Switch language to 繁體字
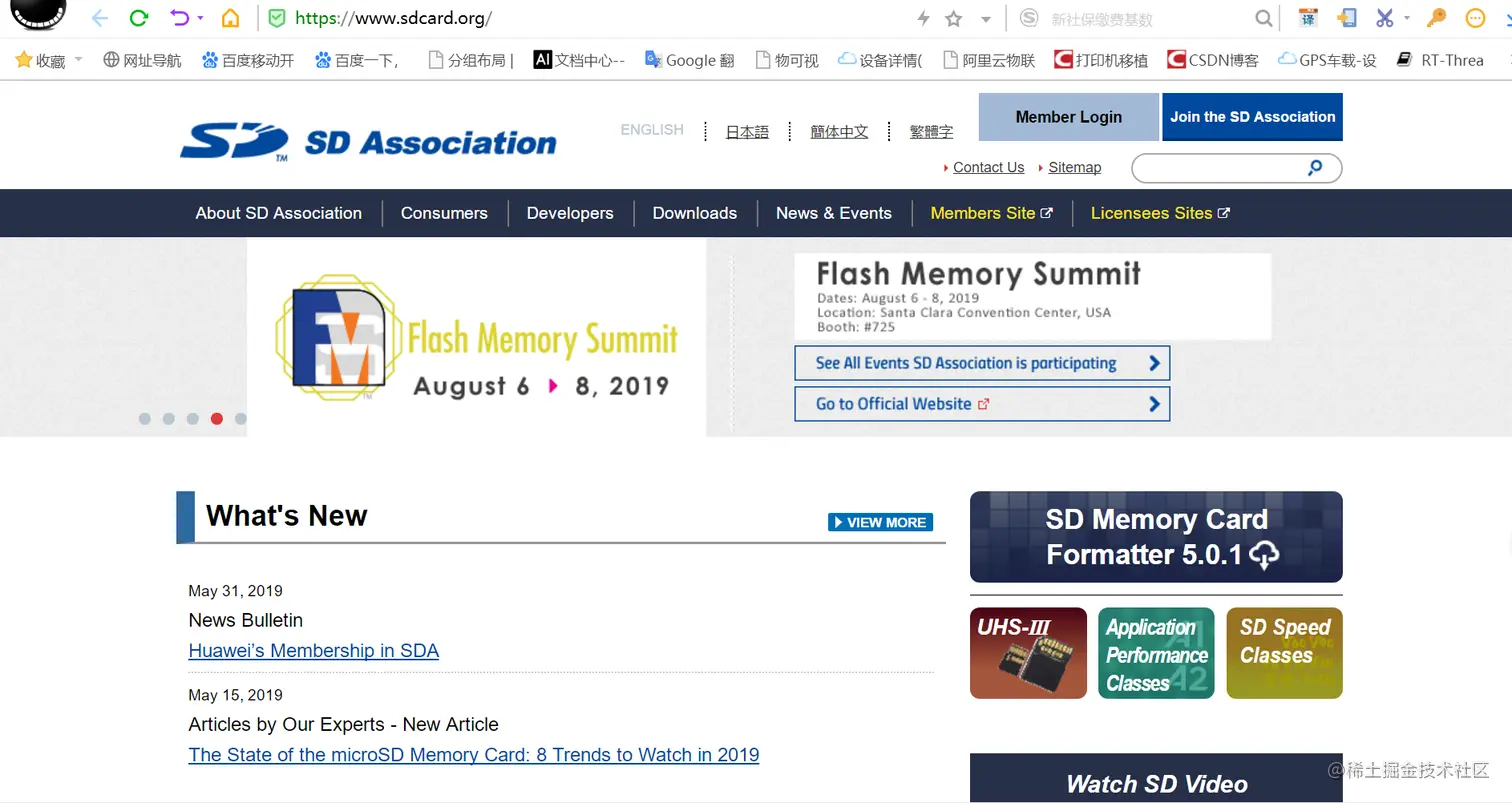Screen dimensions: 1512x803 coord(931,131)
